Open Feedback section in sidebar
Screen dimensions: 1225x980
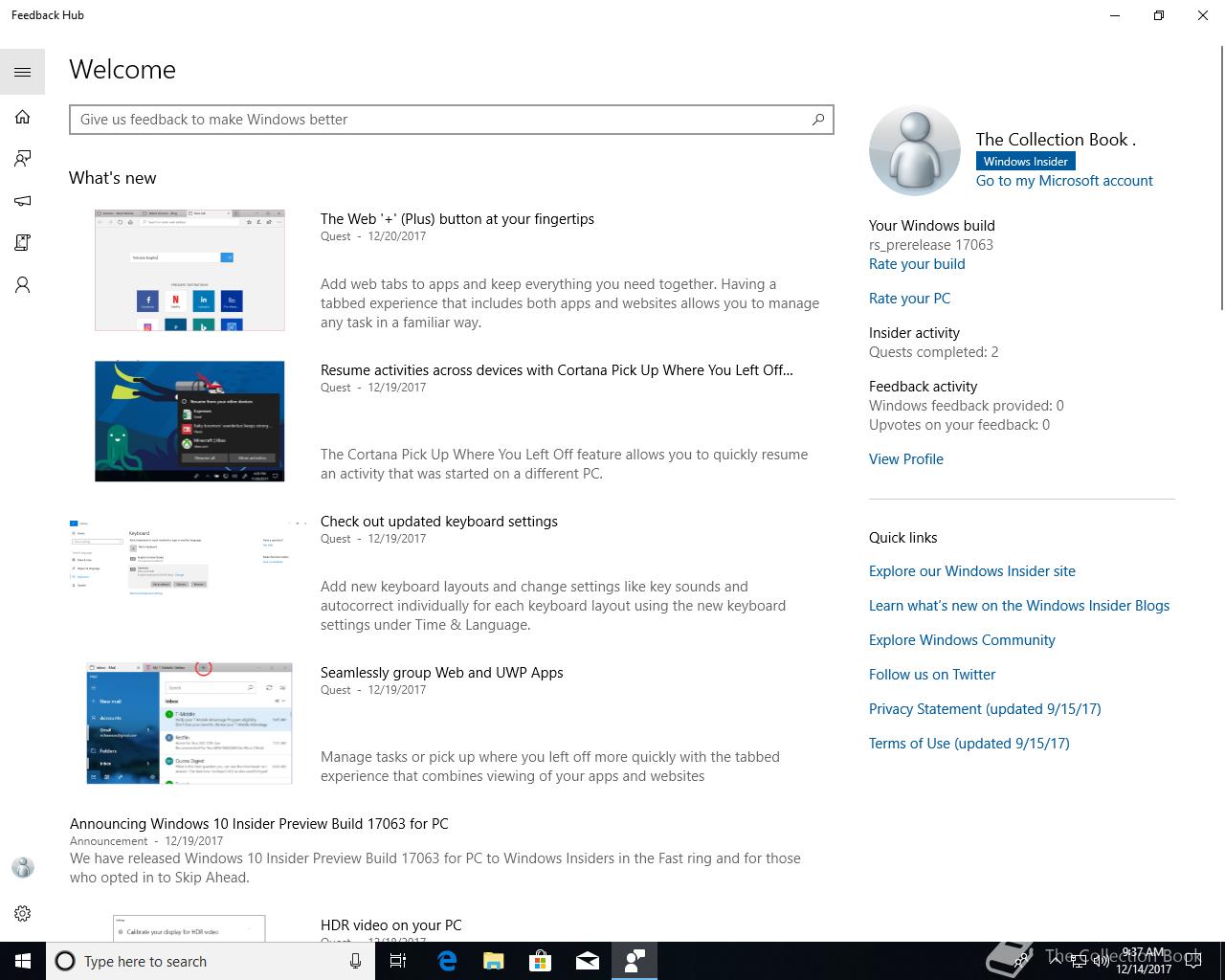[22, 159]
